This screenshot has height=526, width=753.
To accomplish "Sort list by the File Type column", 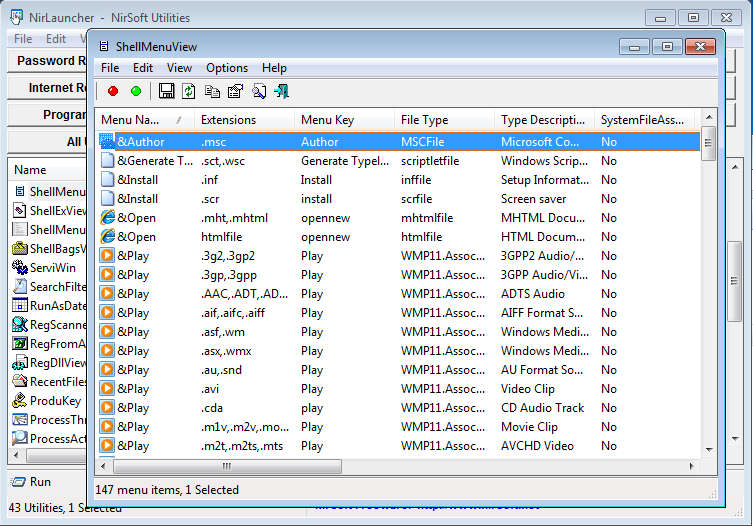I will pyautogui.click(x=424, y=120).
